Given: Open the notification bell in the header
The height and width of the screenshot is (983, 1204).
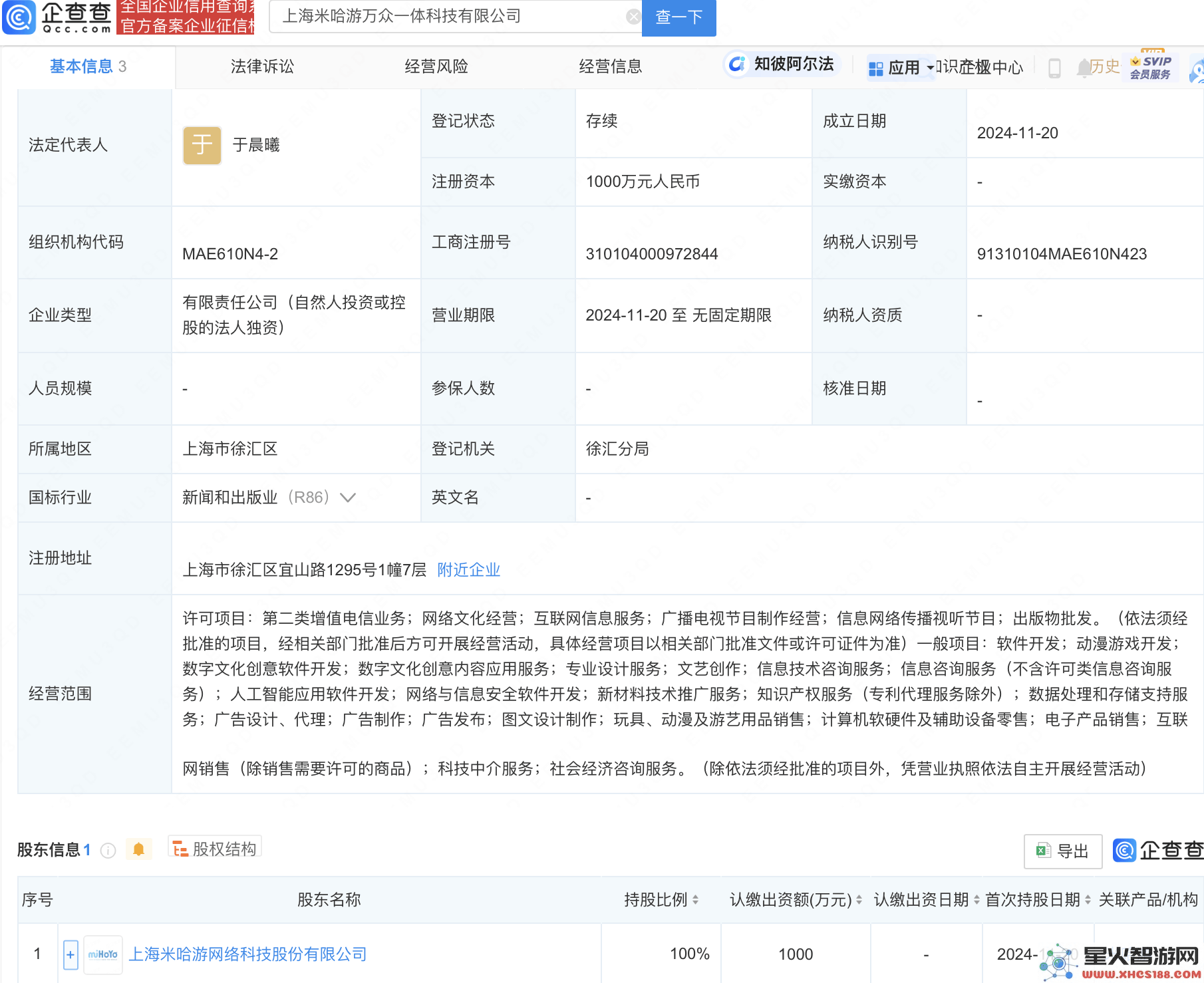Looking at the screenshot, I should [x=1084, y=68].
